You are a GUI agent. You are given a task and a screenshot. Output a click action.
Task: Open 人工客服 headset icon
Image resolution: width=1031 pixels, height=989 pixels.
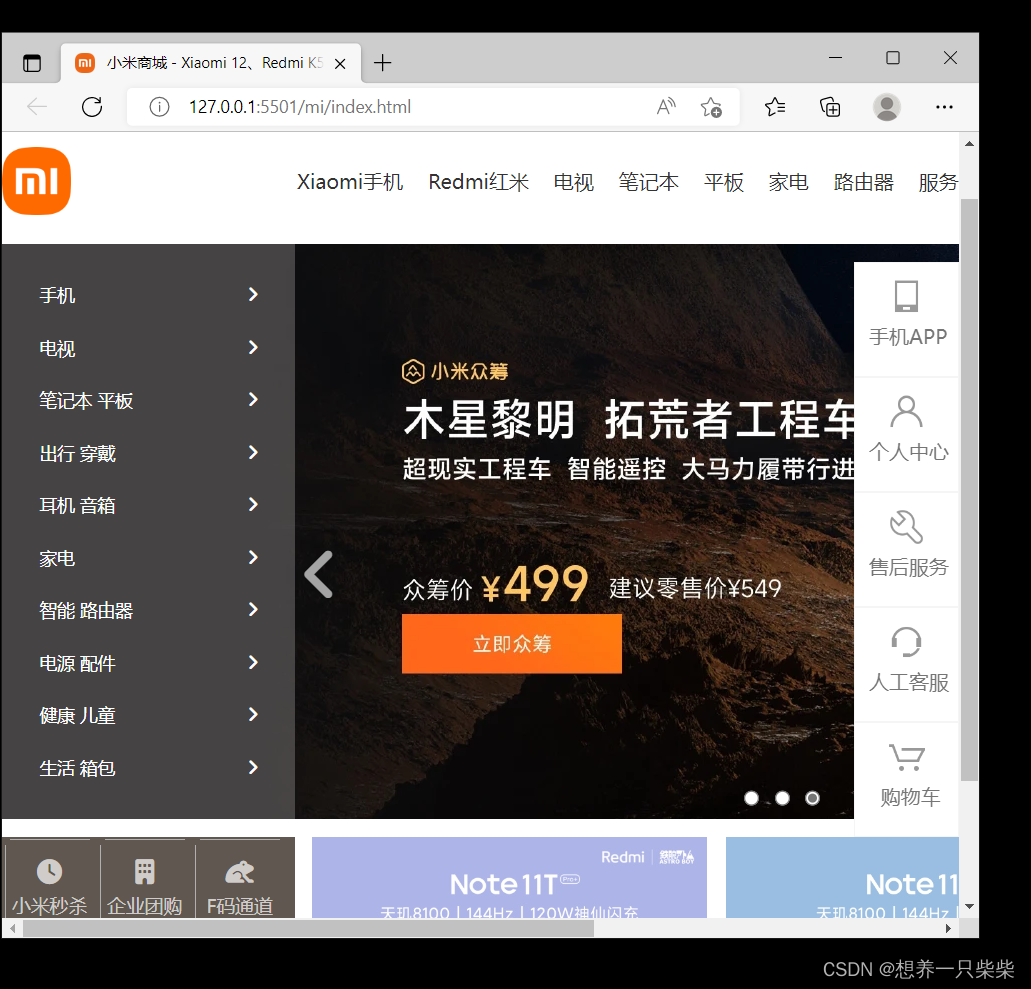coord(907,642)
